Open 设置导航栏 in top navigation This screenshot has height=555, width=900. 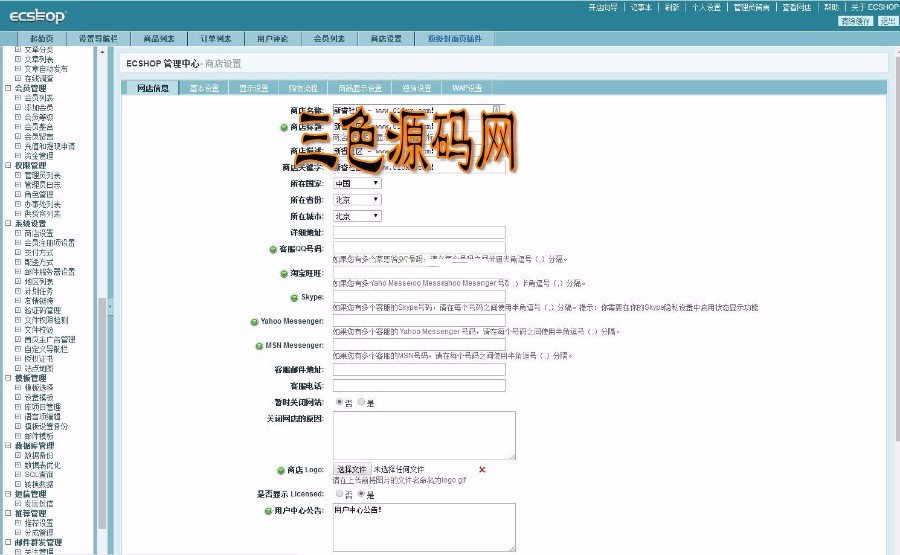pos(98,38)
